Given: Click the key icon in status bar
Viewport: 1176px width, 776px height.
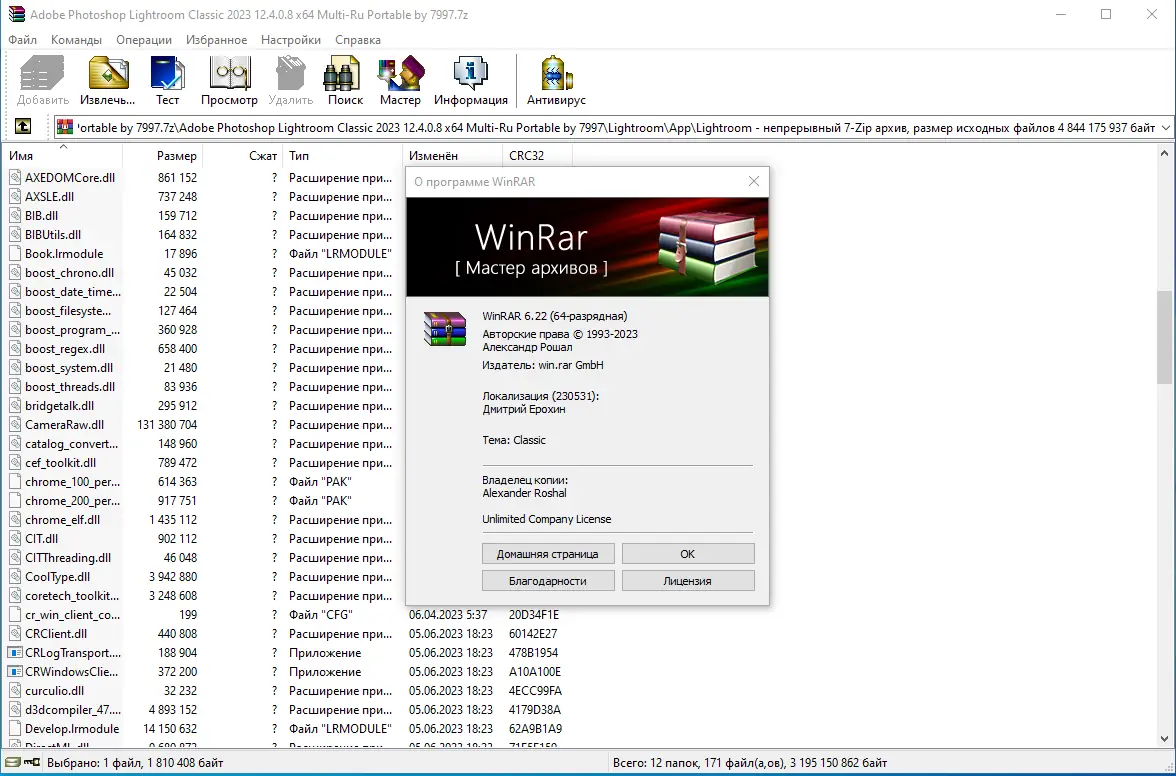Looking at the screenshot, I should (32, 763).
